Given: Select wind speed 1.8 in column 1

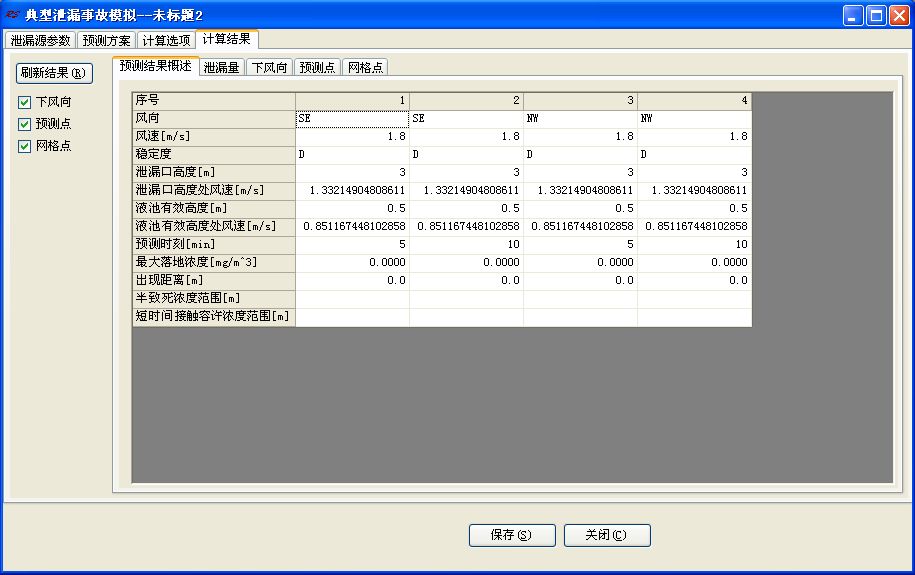Looking at the screenshot, I should pyautogui.click(x=352, y=137).
